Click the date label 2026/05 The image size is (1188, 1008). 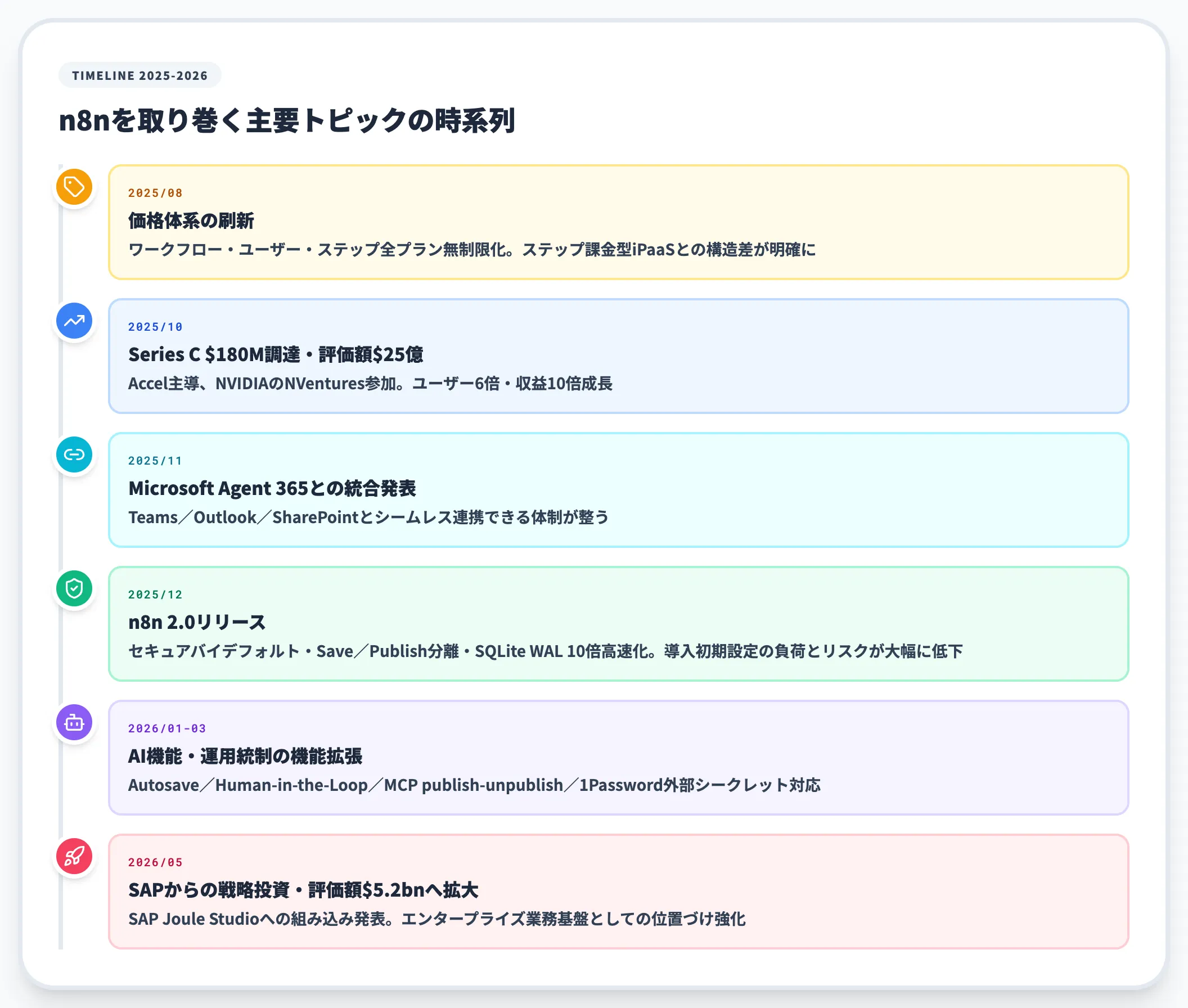[x=155, y=862]
